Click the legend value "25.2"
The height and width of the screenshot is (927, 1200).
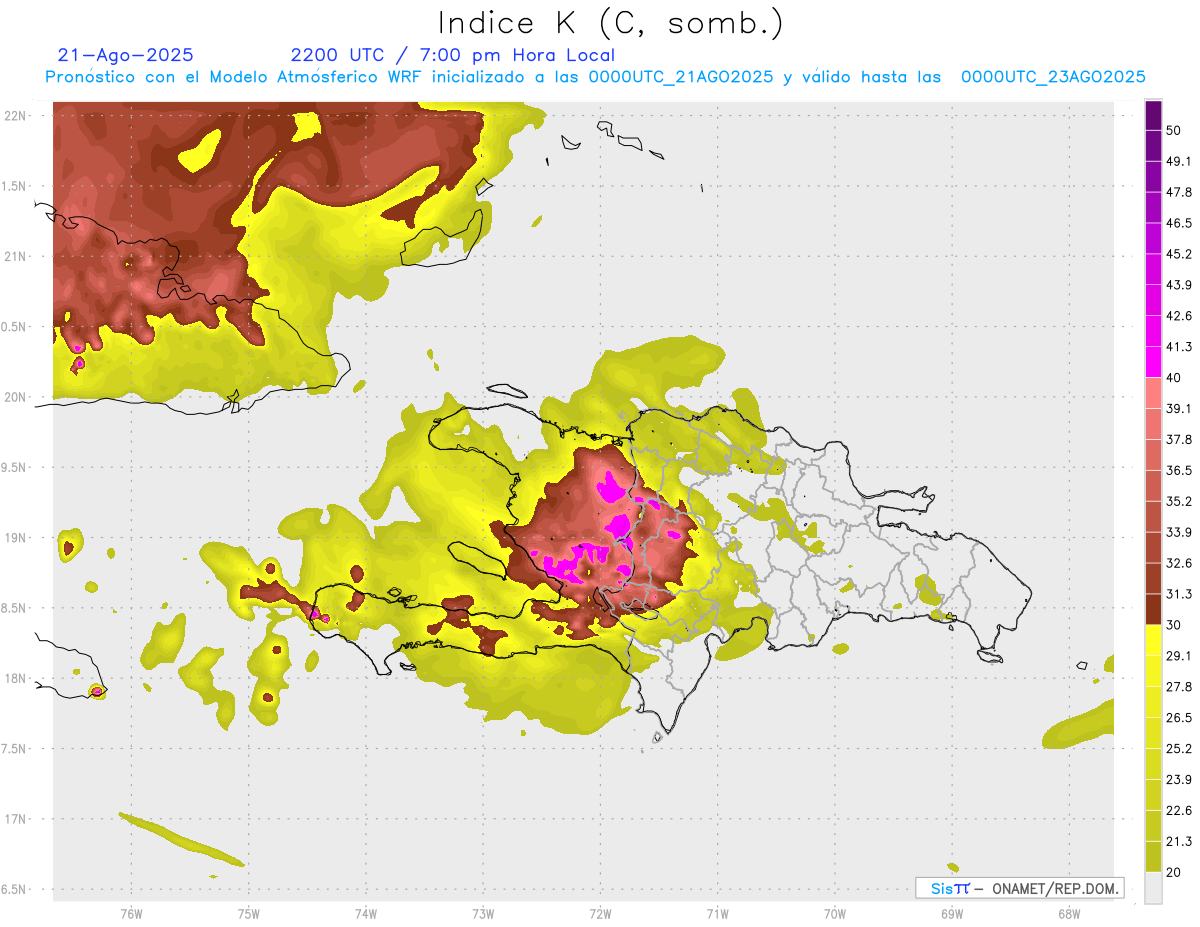pyautogui.click(x=1179, y=748)
